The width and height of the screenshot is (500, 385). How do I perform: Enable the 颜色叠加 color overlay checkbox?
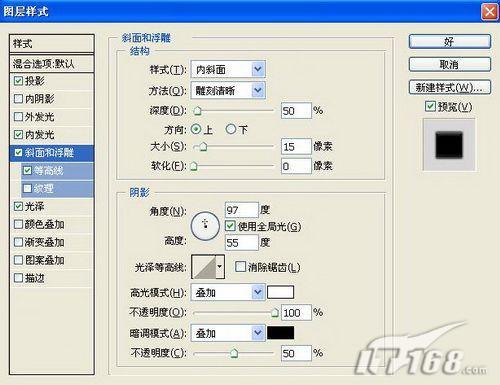18,224
